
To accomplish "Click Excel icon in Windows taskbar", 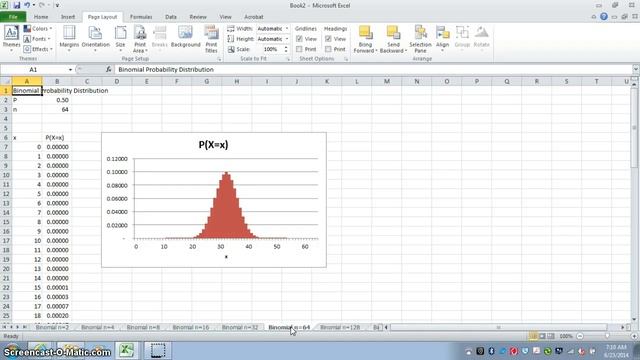I will pyautogui.click(x=127, y=350).
